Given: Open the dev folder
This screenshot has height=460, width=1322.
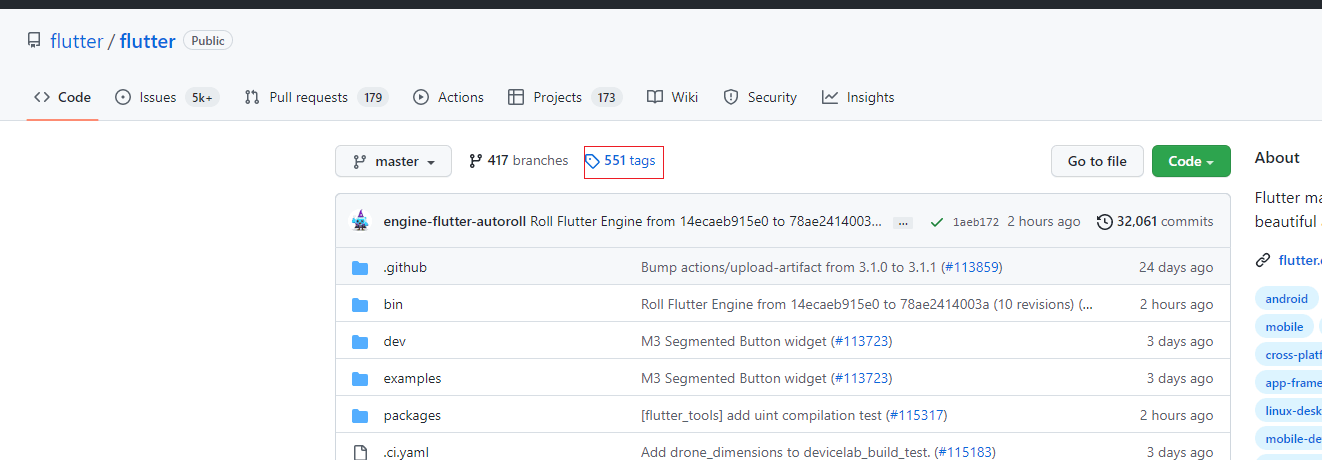Looking at the screenshot, I should click(x=395, y=341).
